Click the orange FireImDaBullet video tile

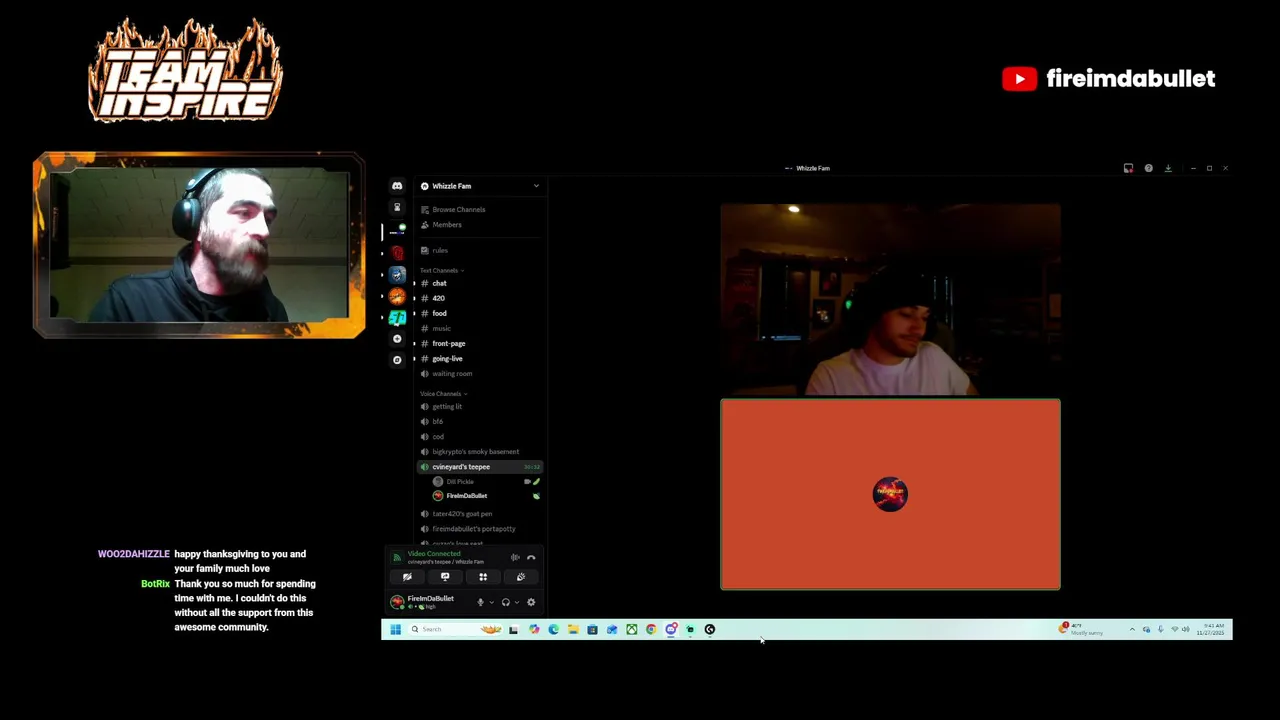(x=890, y=494)
